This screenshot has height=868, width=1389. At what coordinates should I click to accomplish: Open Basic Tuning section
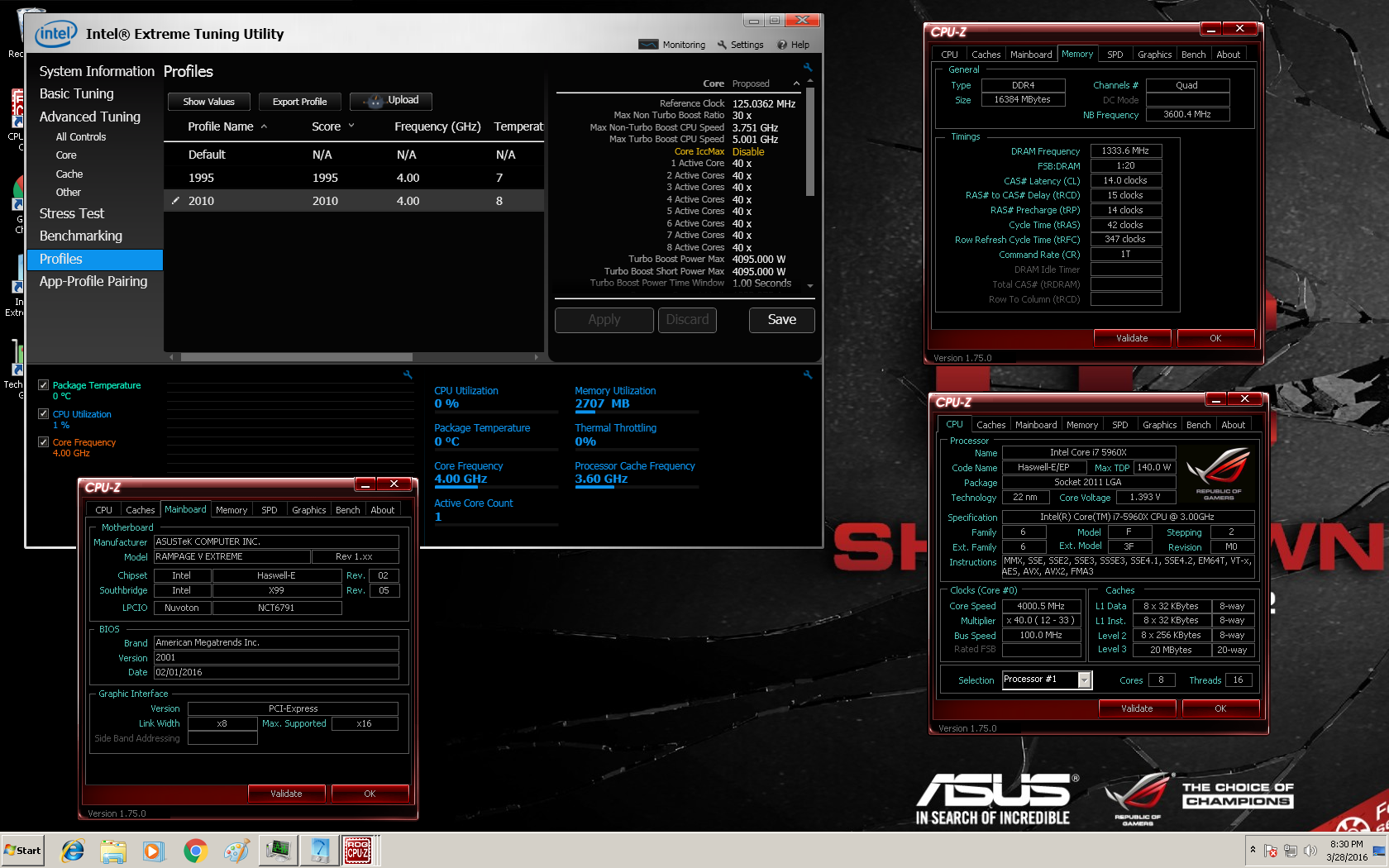tap(77, 93)
